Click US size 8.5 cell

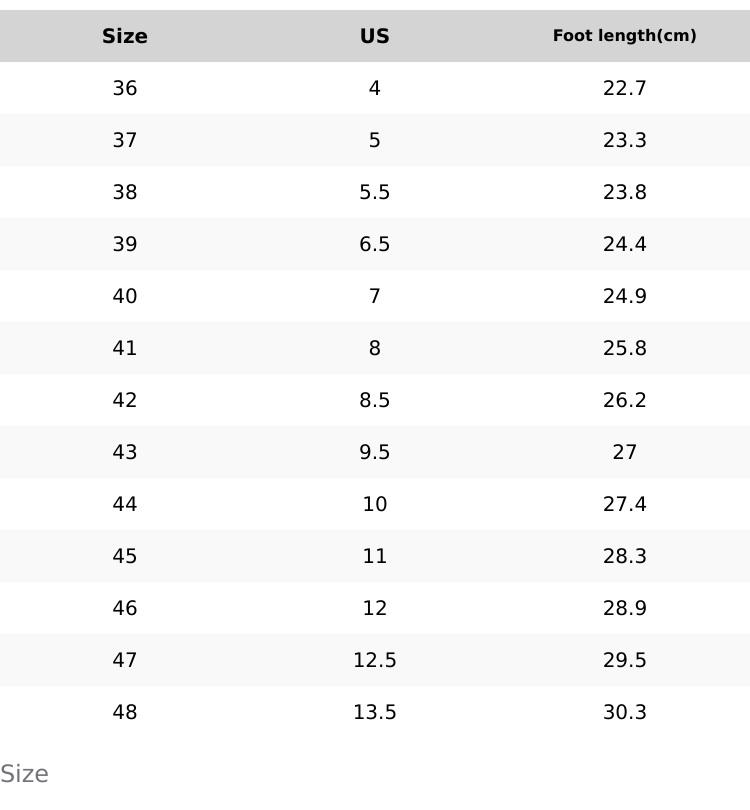(x=375, y=400)
